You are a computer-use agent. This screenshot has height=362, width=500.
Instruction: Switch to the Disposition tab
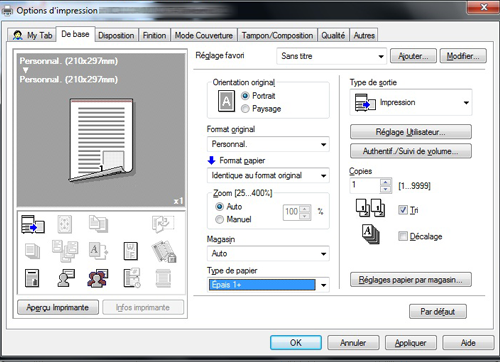point(116,35)
